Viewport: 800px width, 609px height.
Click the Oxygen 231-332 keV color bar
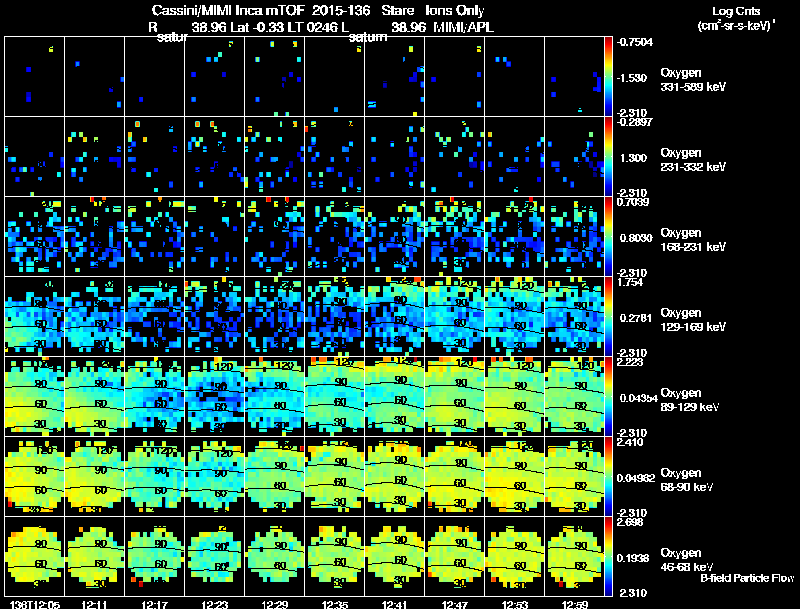(608, 157)
